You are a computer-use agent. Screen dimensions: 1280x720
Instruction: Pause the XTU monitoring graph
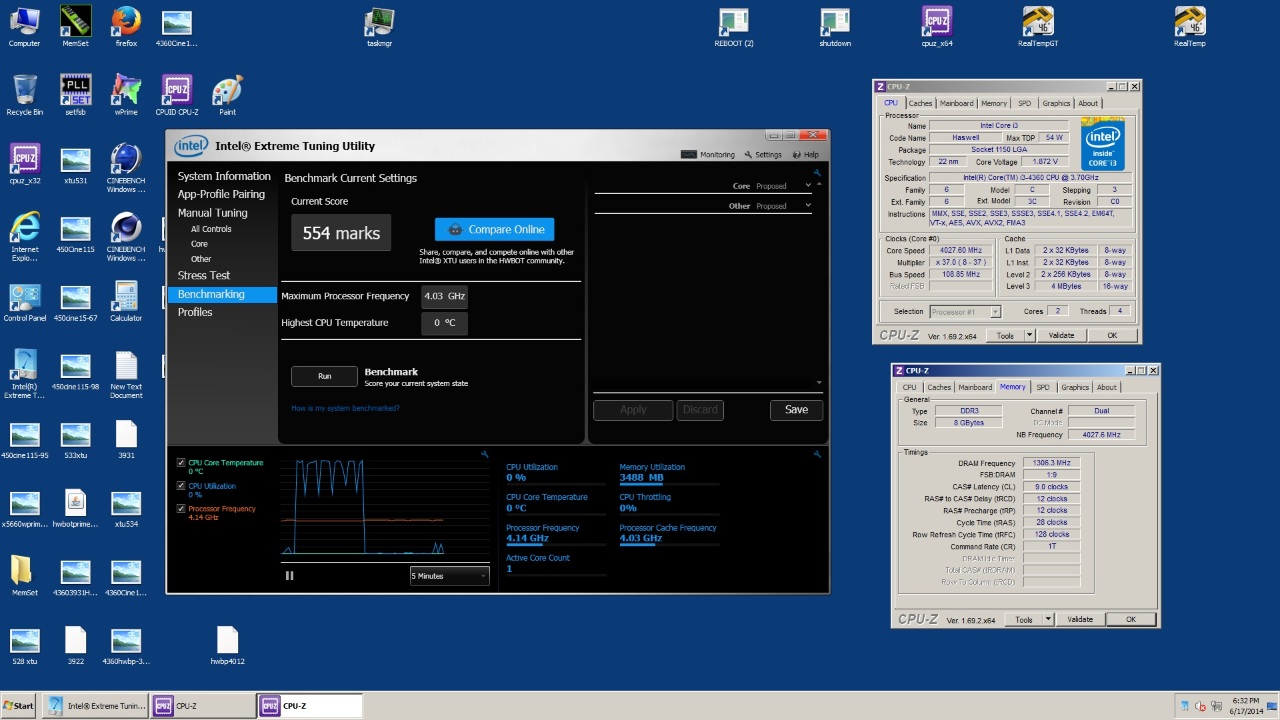click(x=290, y=575)
